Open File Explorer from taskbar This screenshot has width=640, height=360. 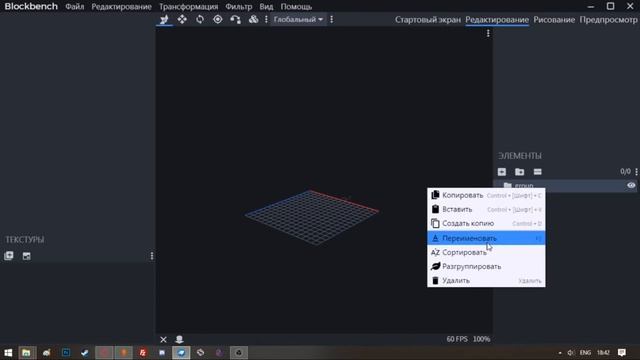pos(27,353)
